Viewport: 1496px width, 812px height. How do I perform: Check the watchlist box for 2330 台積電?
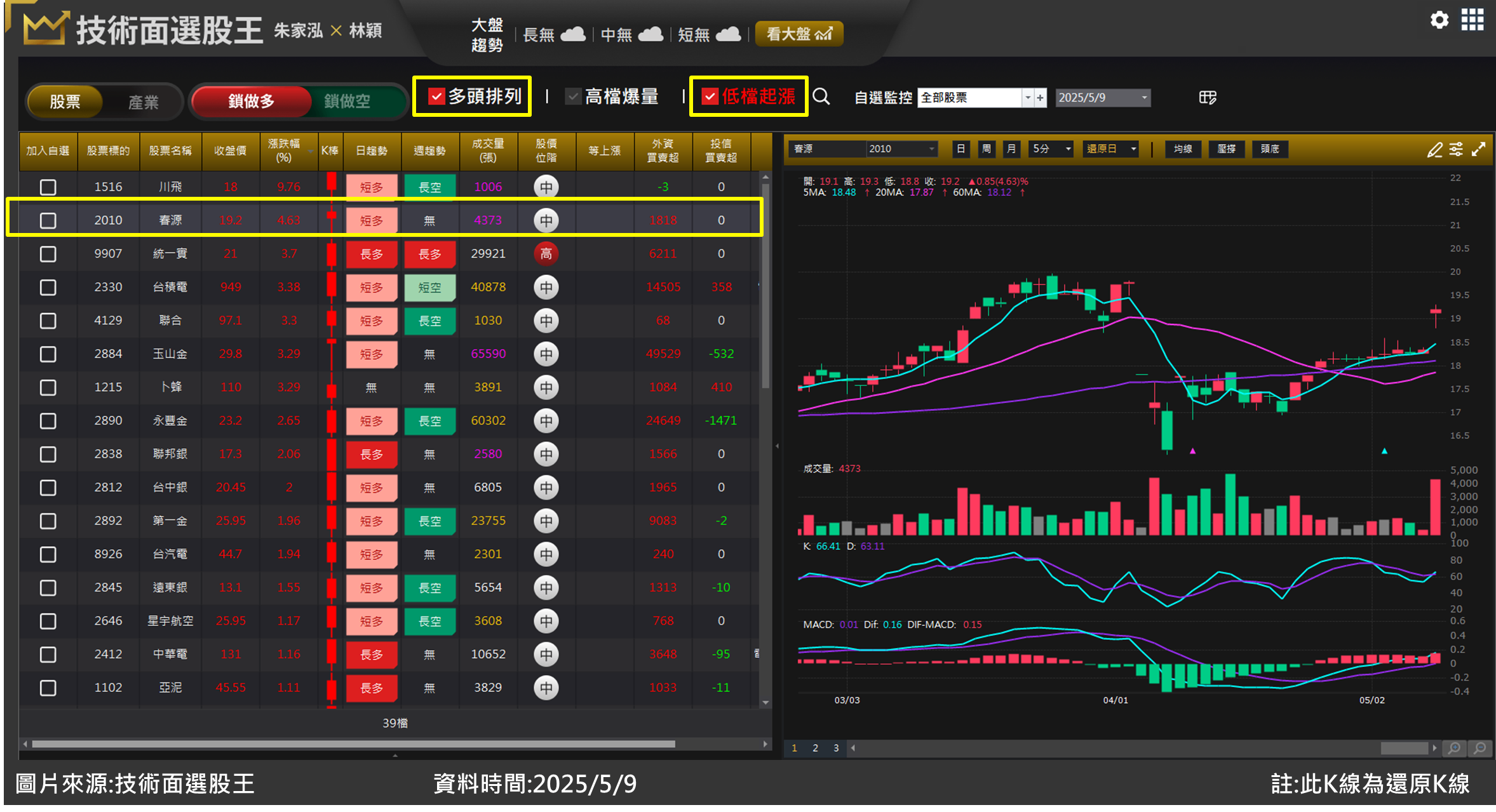[48, 288]
